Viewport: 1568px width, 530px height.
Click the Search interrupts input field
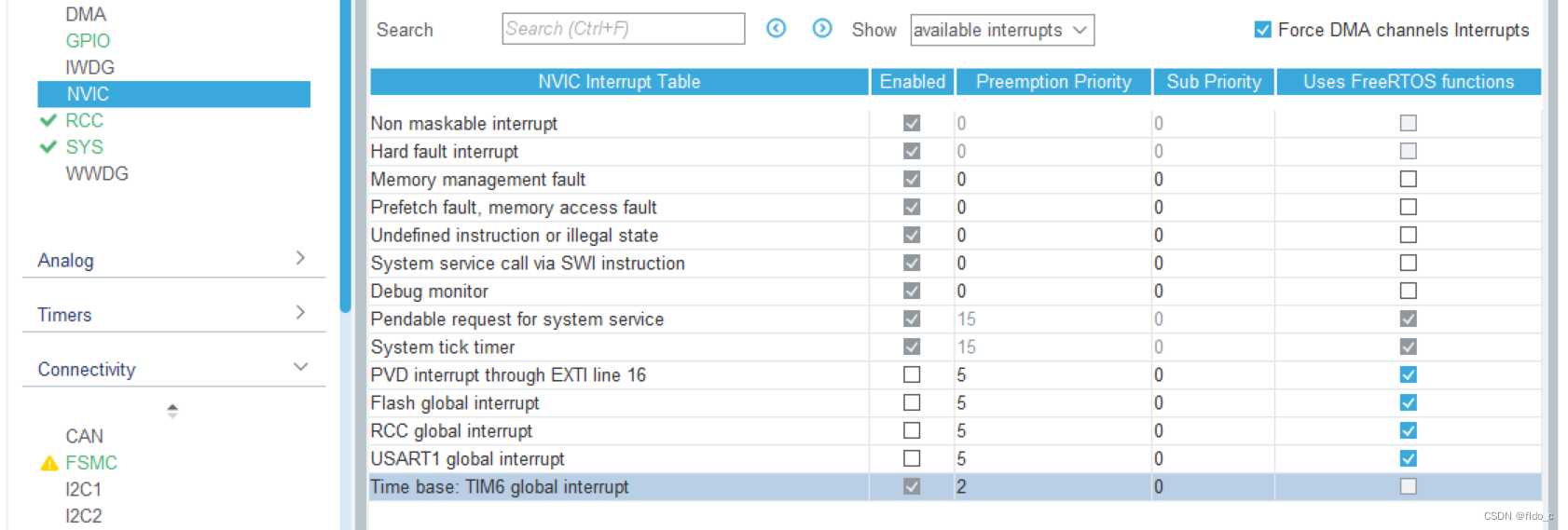(623, 29)
